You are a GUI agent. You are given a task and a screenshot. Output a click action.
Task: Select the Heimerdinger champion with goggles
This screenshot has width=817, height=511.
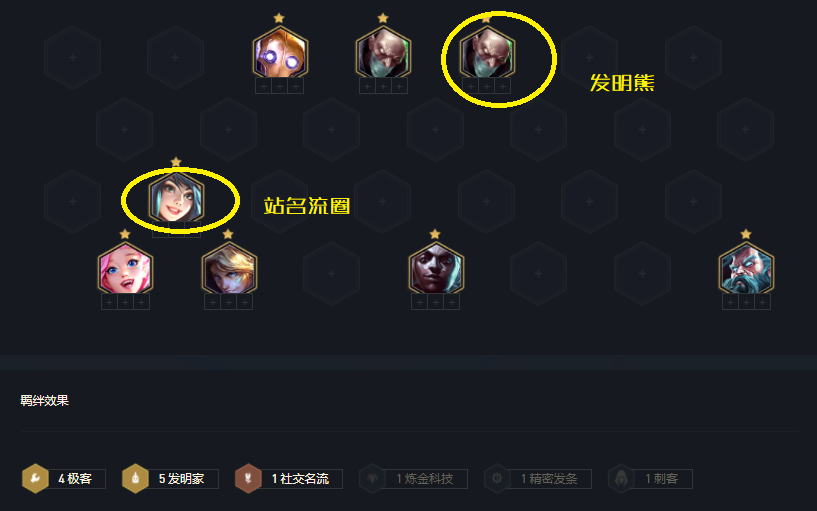280,54
